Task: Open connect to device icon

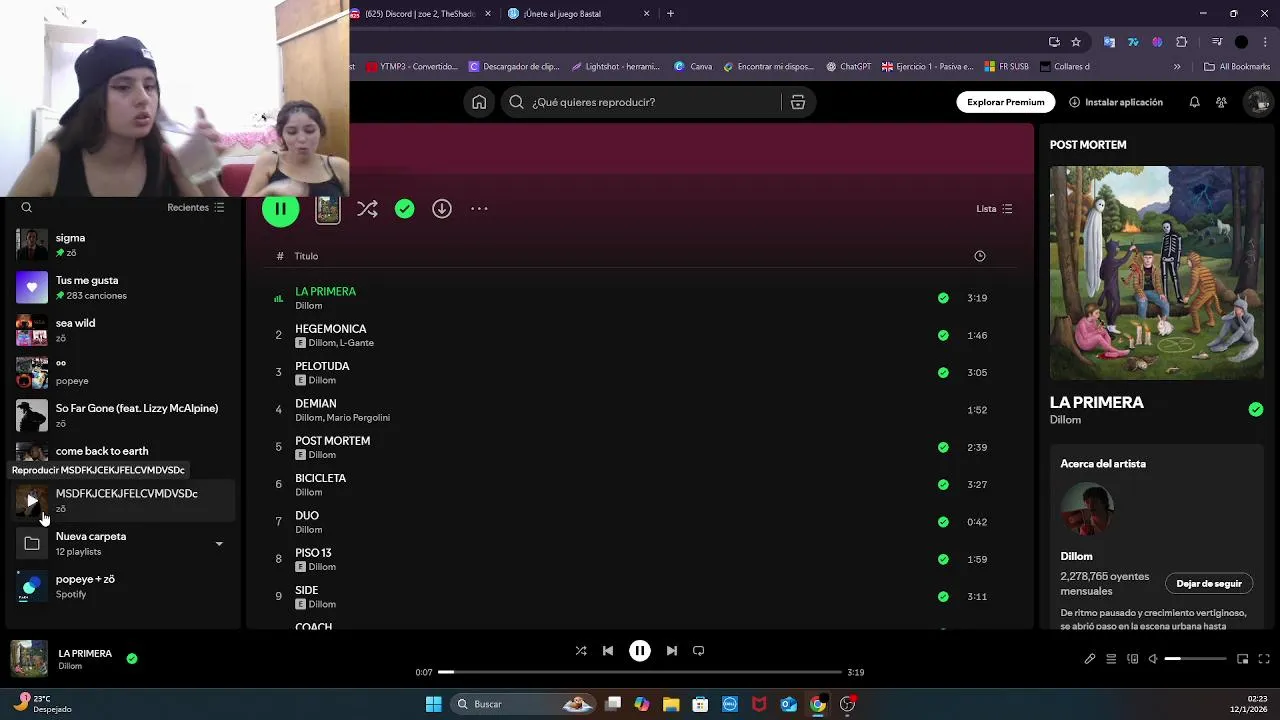Action: (1133, 659)
